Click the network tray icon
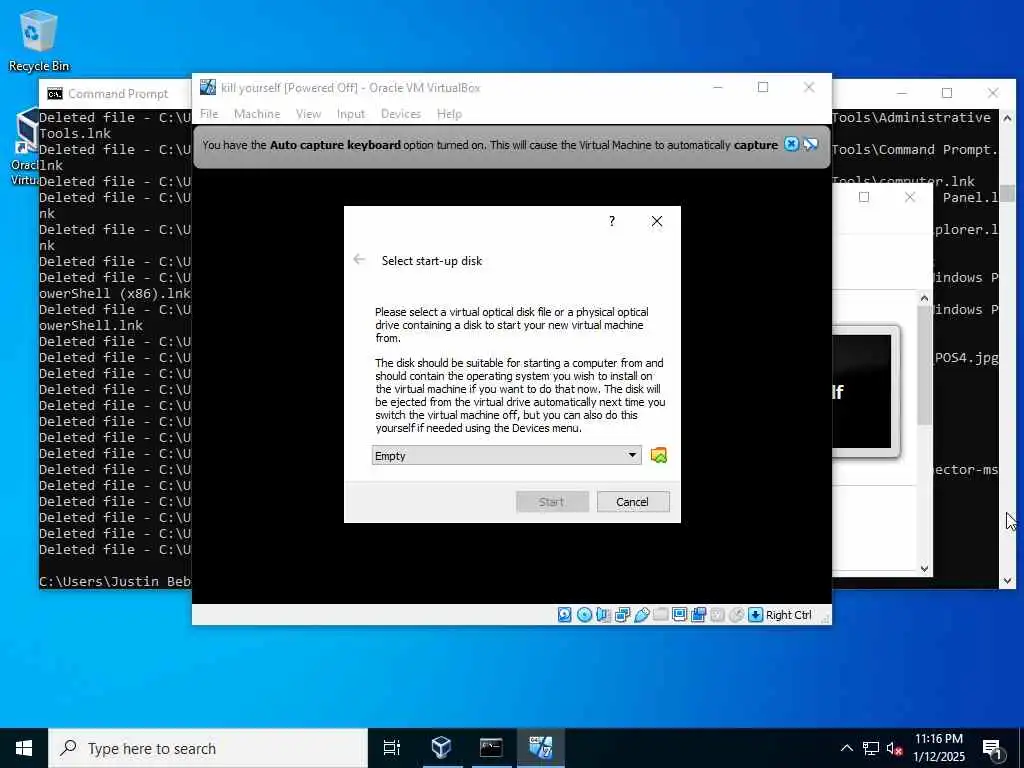1024x768 pixels. coord(871,748)
